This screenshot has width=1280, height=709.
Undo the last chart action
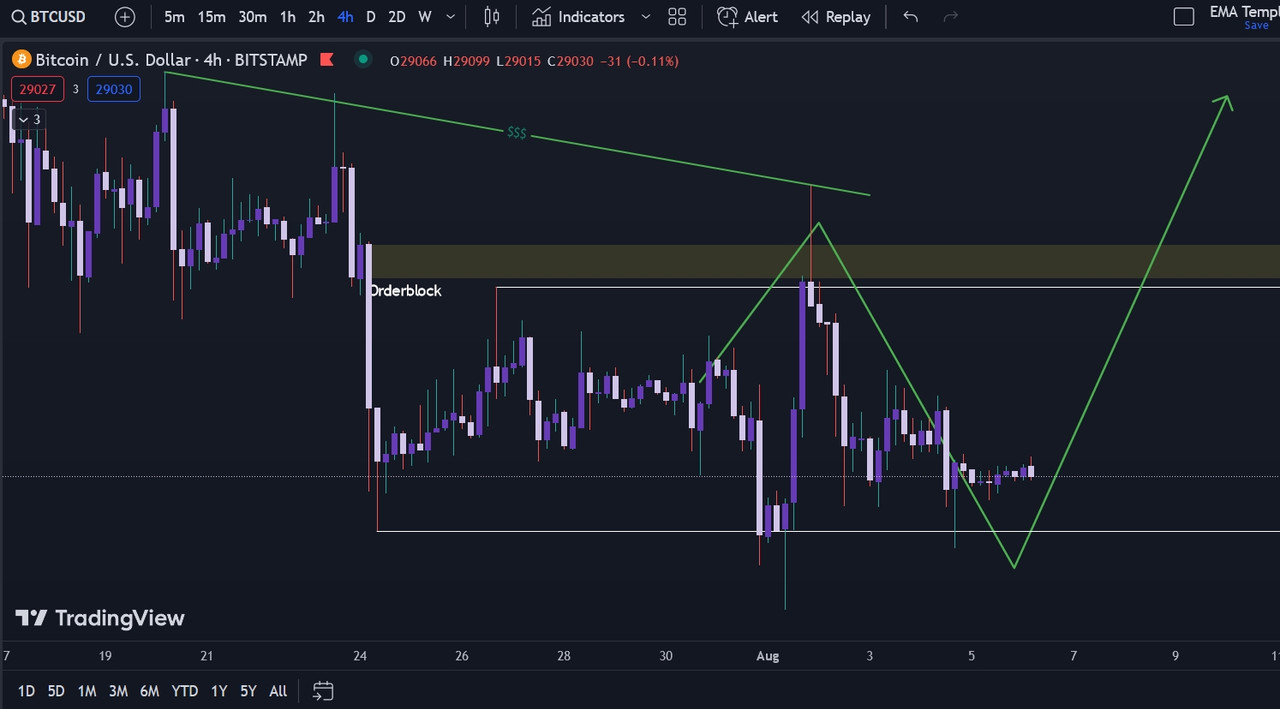[910, 17]
